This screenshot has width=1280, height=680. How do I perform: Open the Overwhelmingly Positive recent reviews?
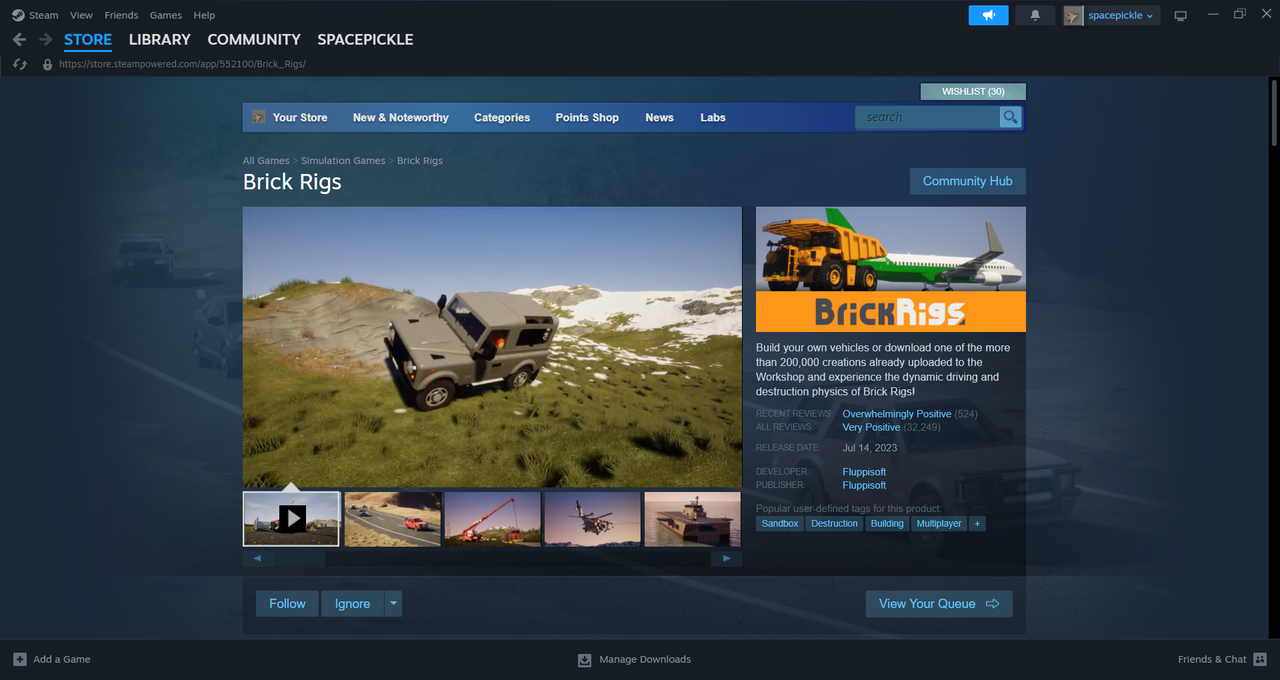tap(897, 414)
